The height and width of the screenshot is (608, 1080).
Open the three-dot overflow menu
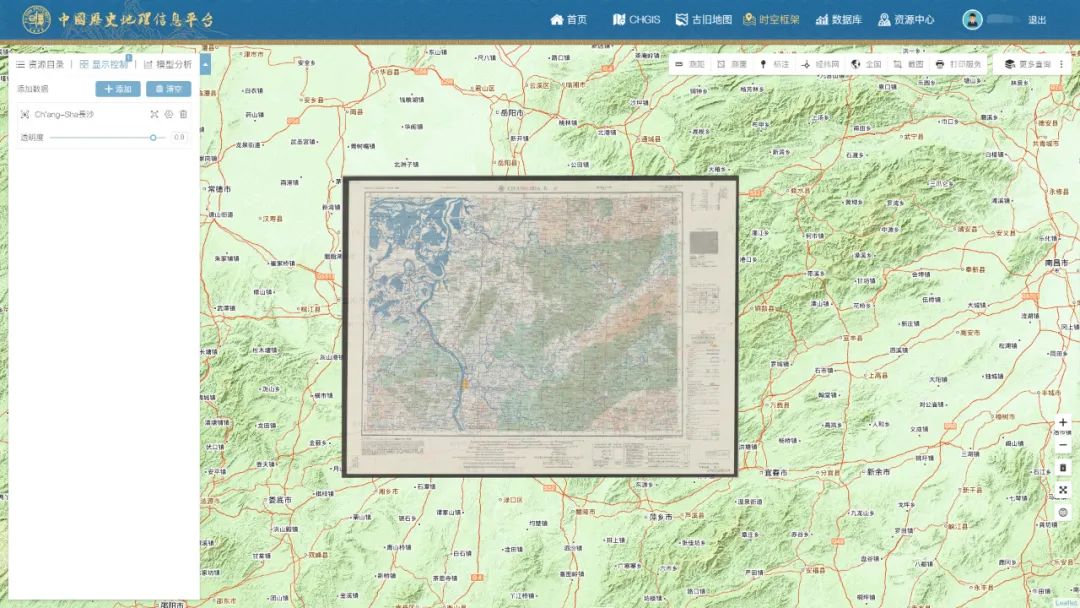click(x=1061, y=64)
